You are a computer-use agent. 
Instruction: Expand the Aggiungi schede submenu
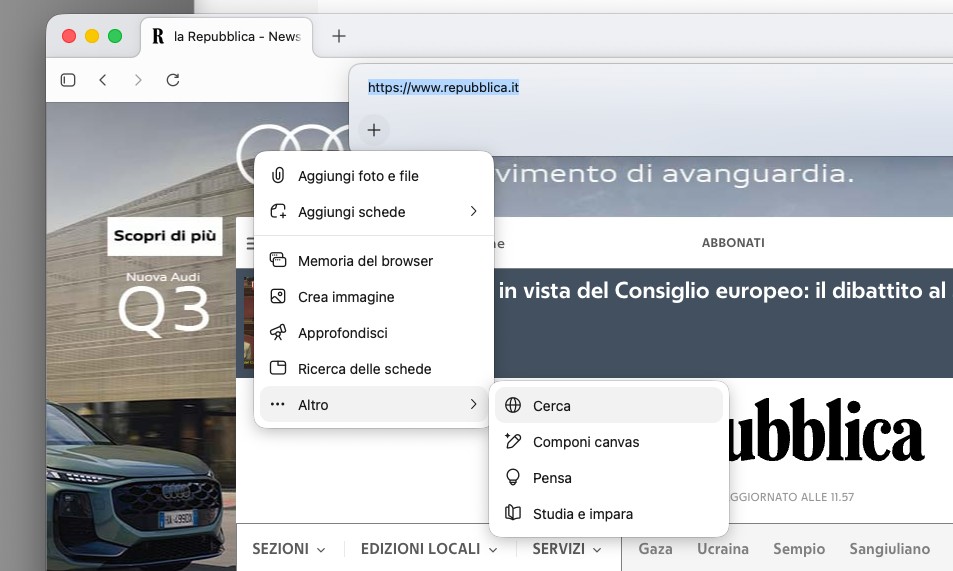tap(374, 212)
